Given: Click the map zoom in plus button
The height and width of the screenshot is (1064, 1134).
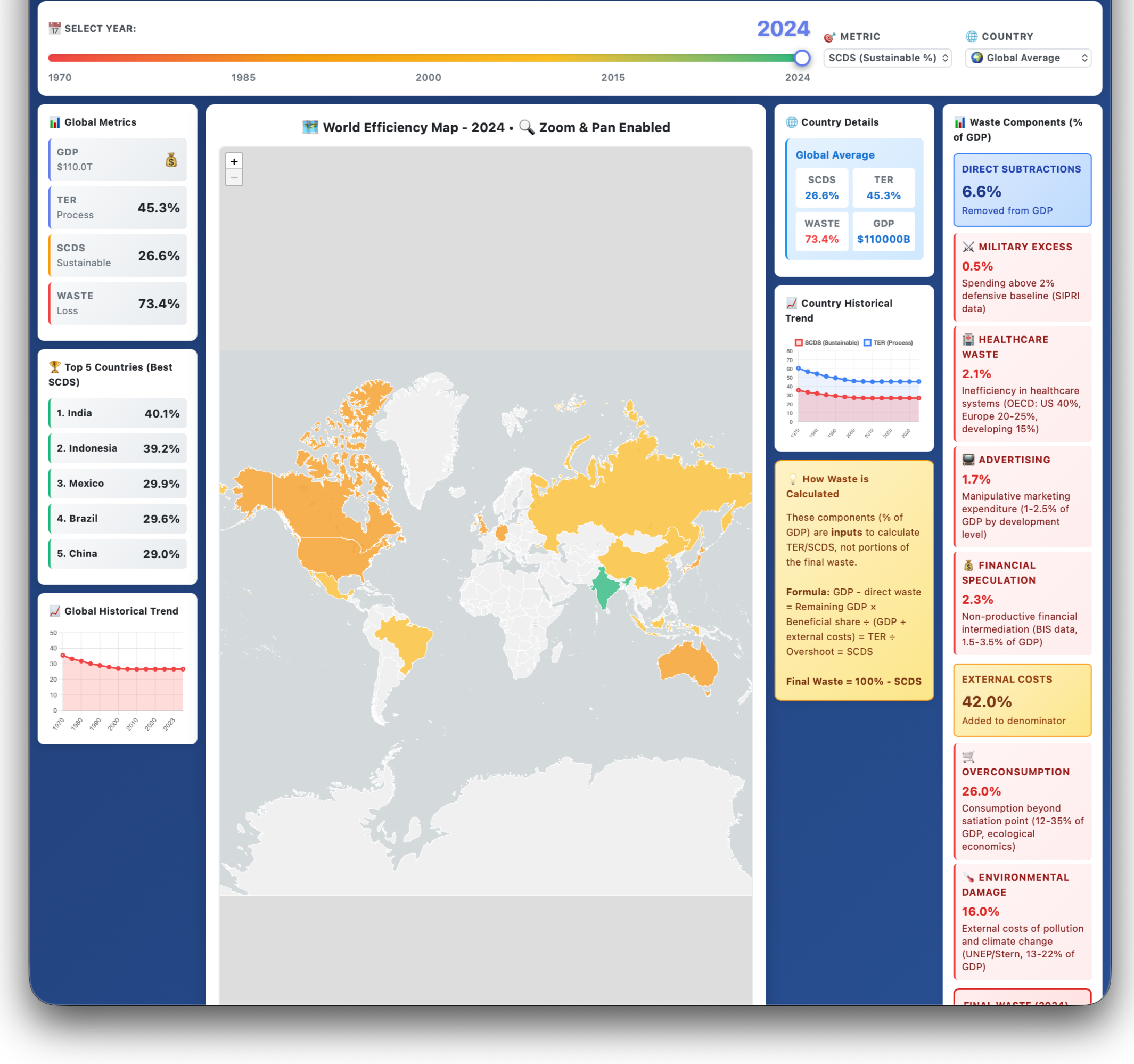Looking at the screenshot, I should click(234, 161).
